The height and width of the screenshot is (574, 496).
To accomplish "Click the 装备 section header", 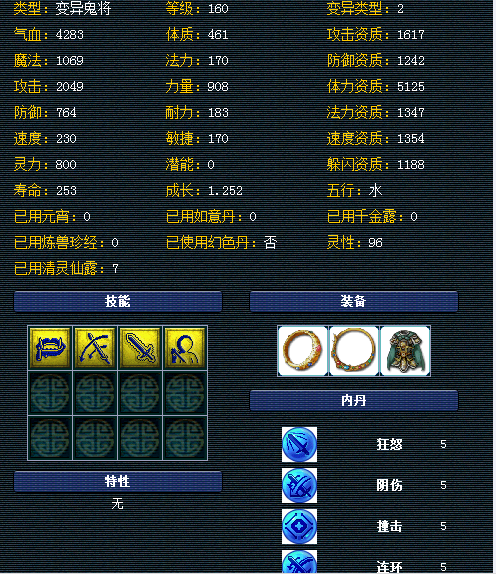I will click(354, 301).
